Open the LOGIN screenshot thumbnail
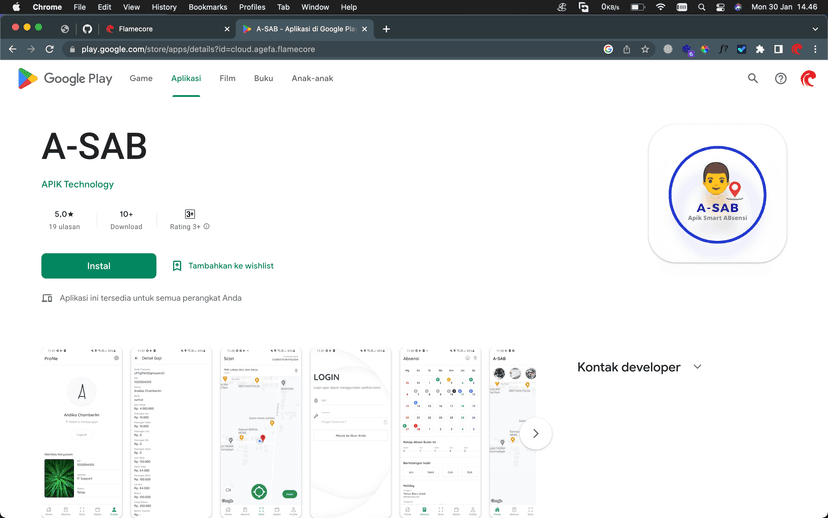Screen dimensions: 828x518 350,432
